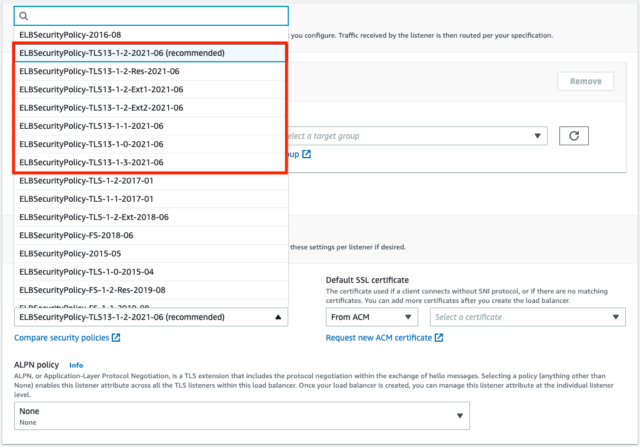
Task: Click the magnifier icon in the search box
Action: (x=24, y=16)
